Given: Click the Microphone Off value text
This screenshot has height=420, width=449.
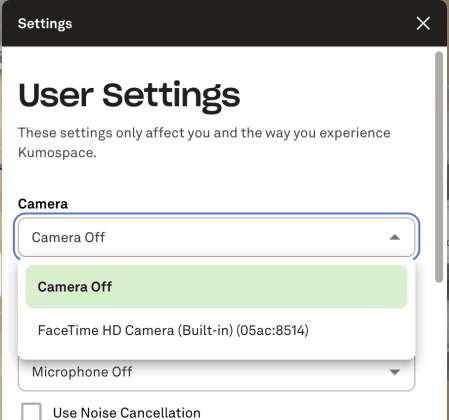Looking at the screenshot, I should pyautogui.click(x=82, y=372).
